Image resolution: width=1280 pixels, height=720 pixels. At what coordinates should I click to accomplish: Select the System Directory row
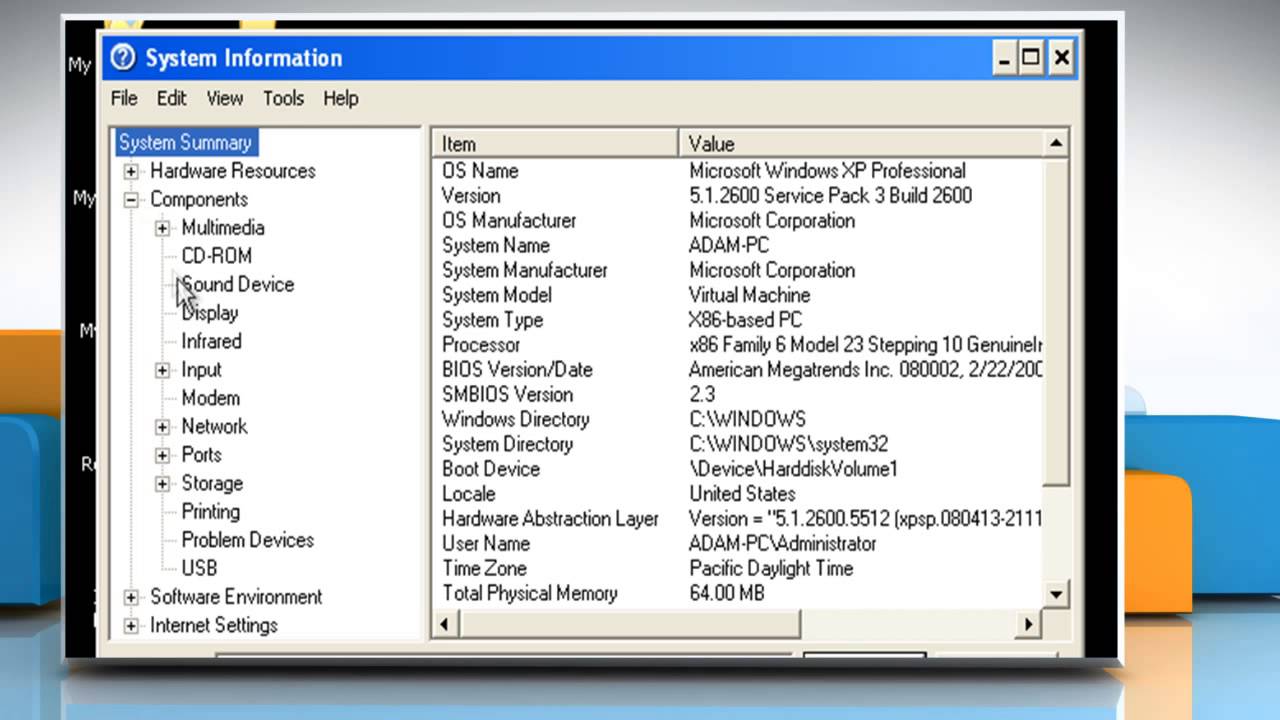[738, 444]
